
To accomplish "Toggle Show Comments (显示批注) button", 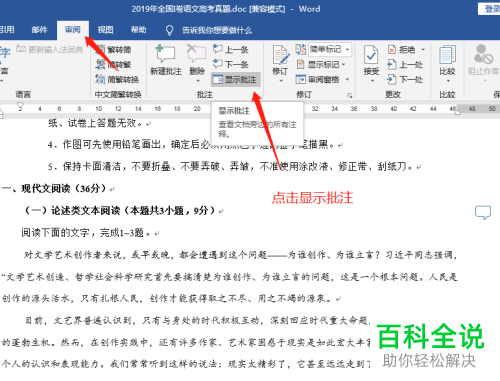I will pos(235,79).
